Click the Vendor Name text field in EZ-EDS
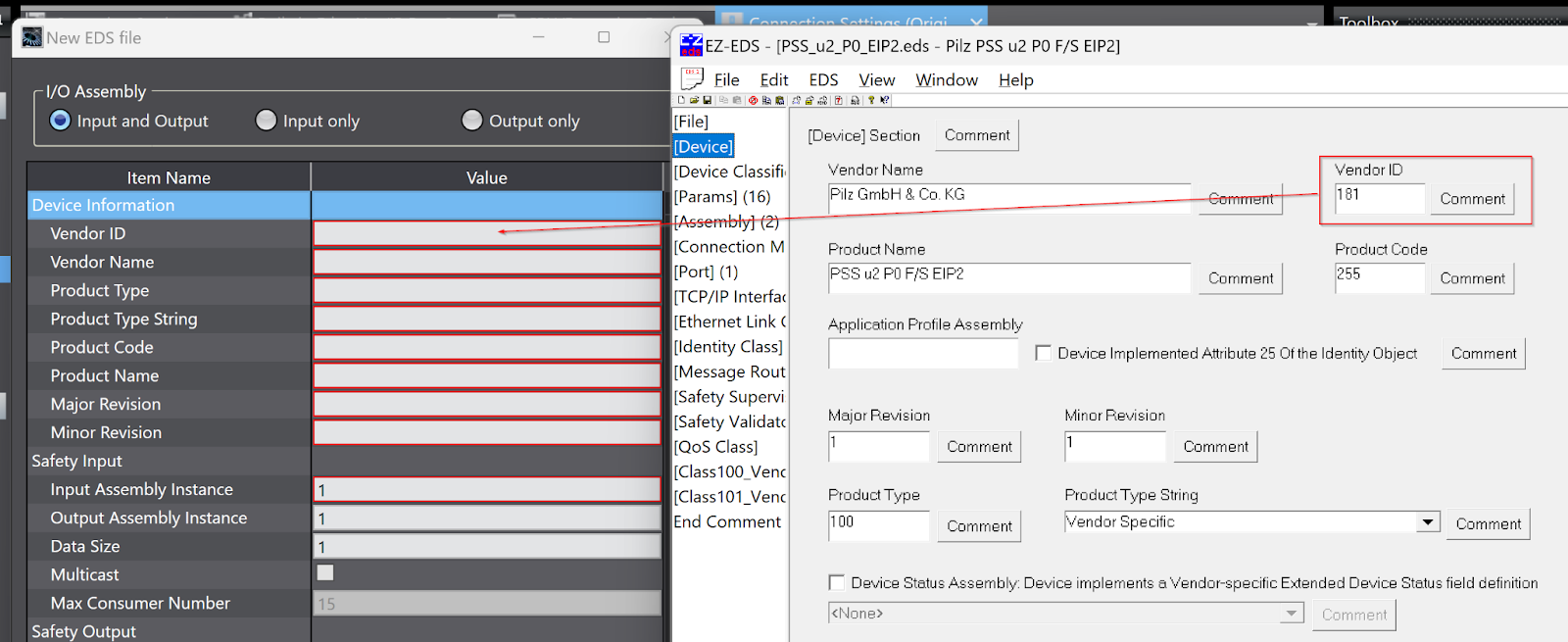 pos(1009,198)
